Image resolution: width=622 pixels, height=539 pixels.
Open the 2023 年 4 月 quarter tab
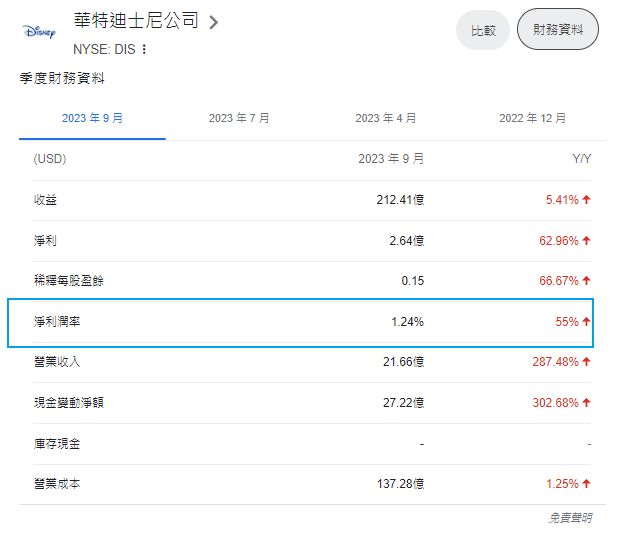click(386, 118)
